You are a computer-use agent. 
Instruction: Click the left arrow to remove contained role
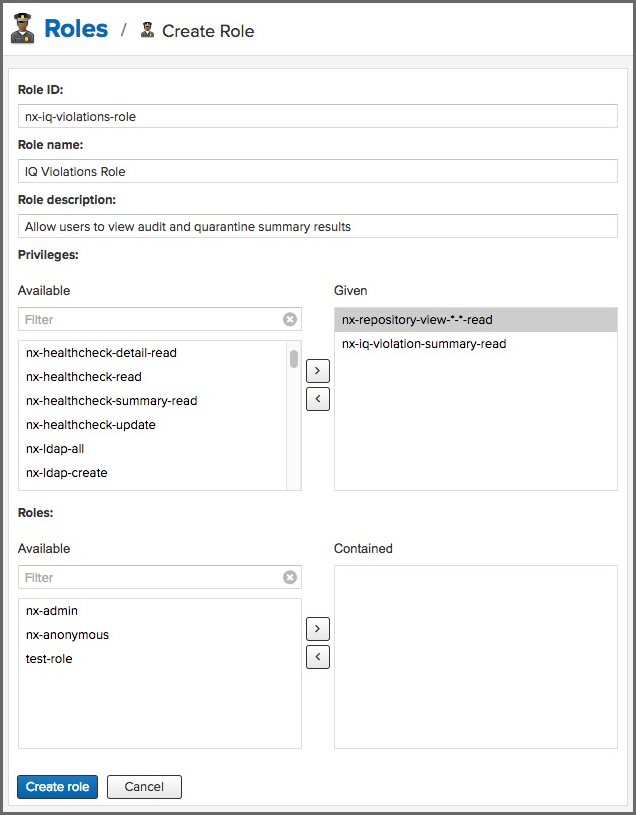[317, 656]
